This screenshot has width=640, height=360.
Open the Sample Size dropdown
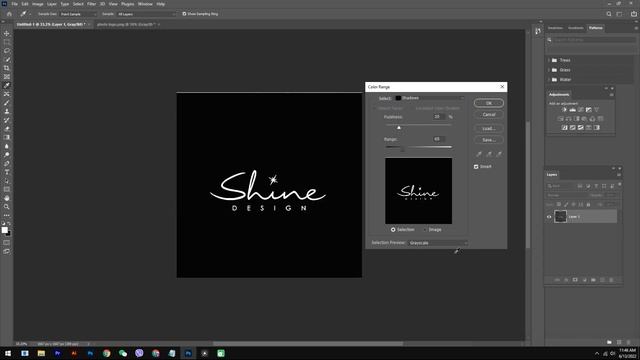coord(78,14)
